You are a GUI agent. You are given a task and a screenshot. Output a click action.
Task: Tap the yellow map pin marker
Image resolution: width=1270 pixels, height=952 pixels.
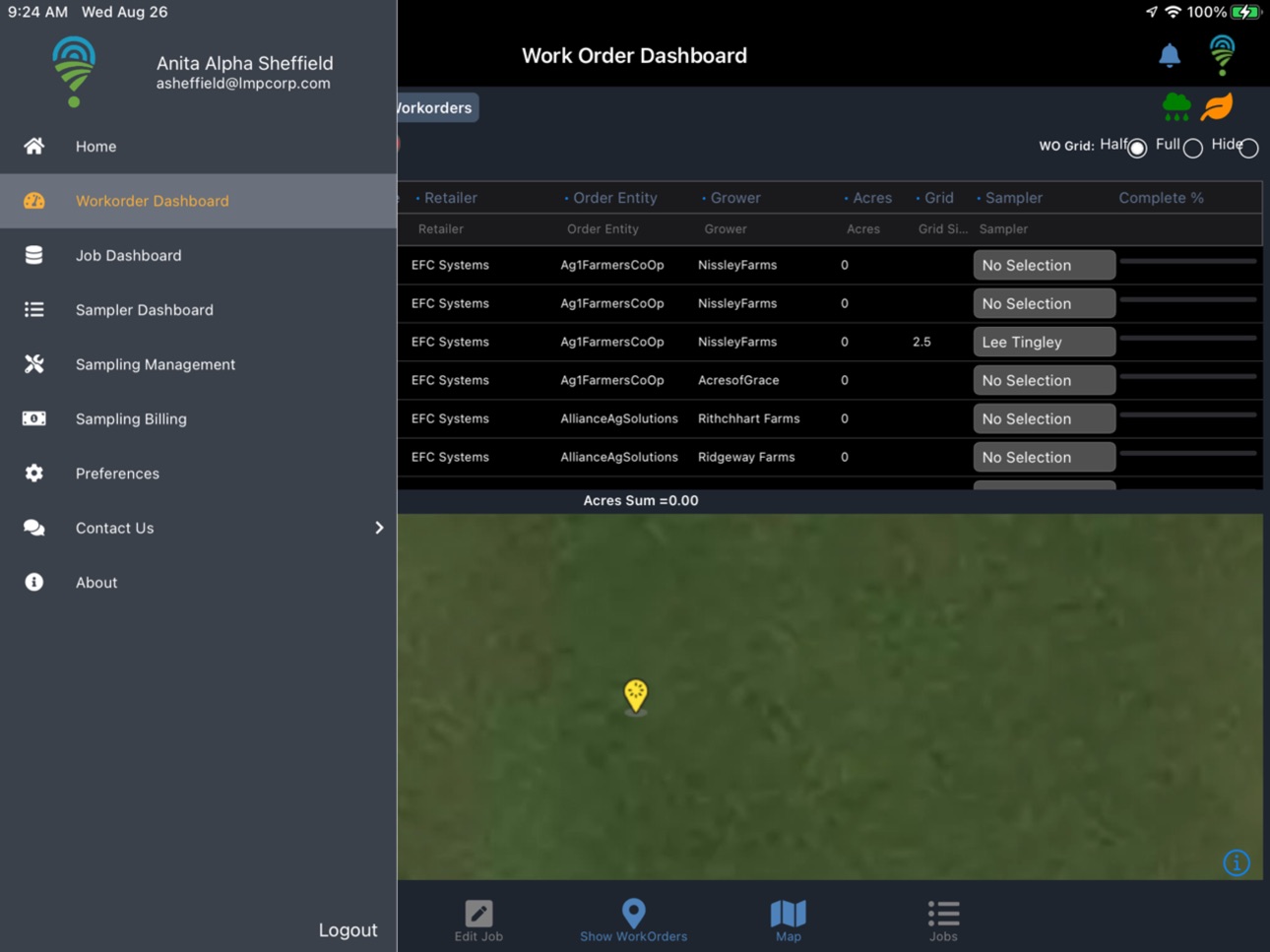coord(636,695)
